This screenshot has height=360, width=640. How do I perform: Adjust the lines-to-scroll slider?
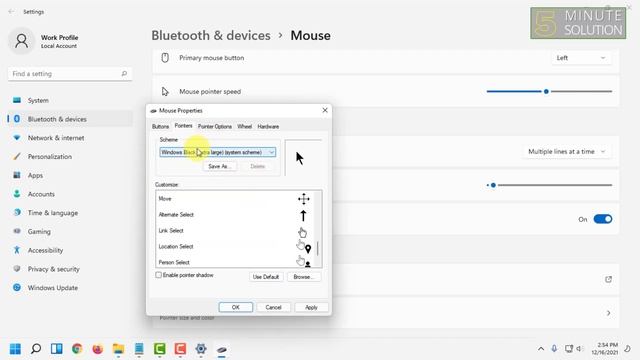[549, 185]
